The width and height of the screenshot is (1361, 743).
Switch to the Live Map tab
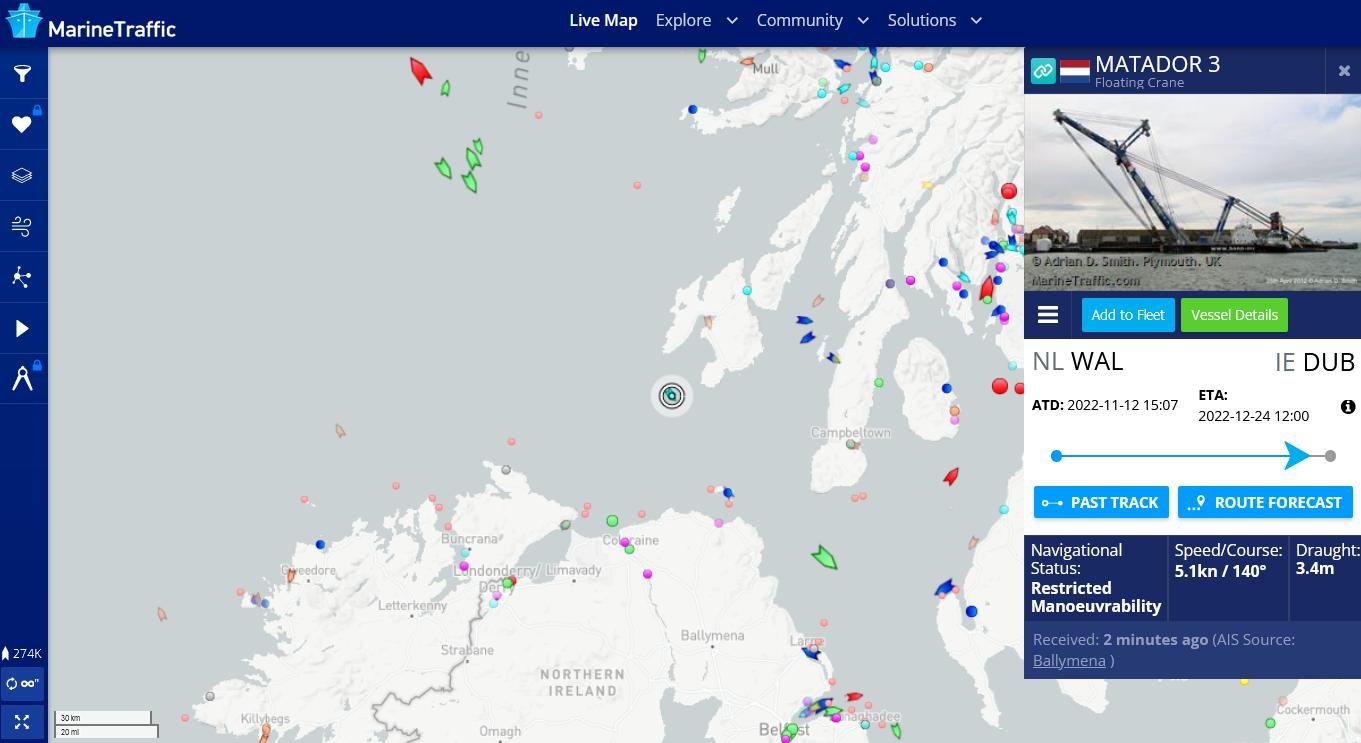(603, 20)
